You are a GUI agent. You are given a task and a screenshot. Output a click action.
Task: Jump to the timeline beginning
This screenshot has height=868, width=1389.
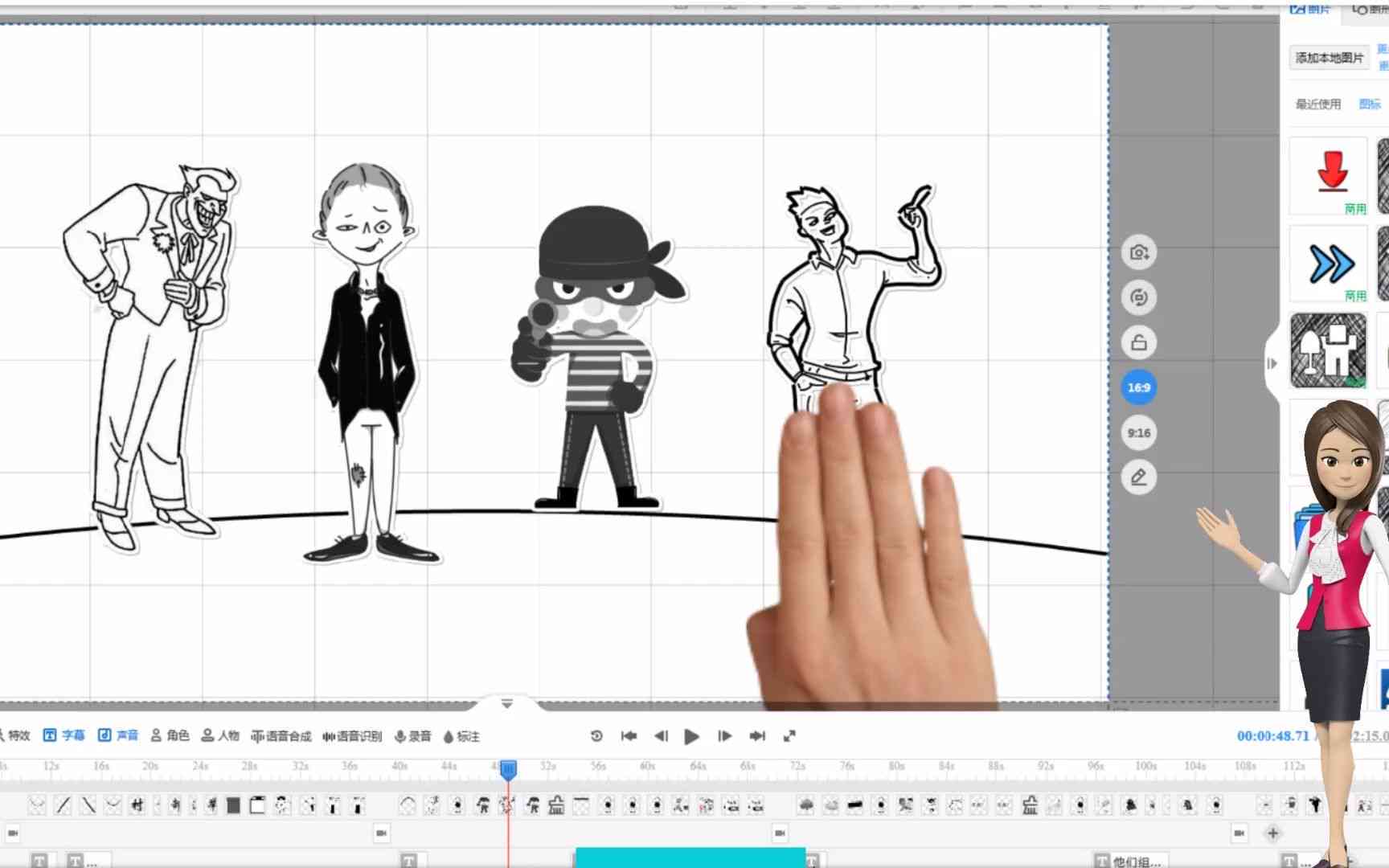(x=629, y=735)
